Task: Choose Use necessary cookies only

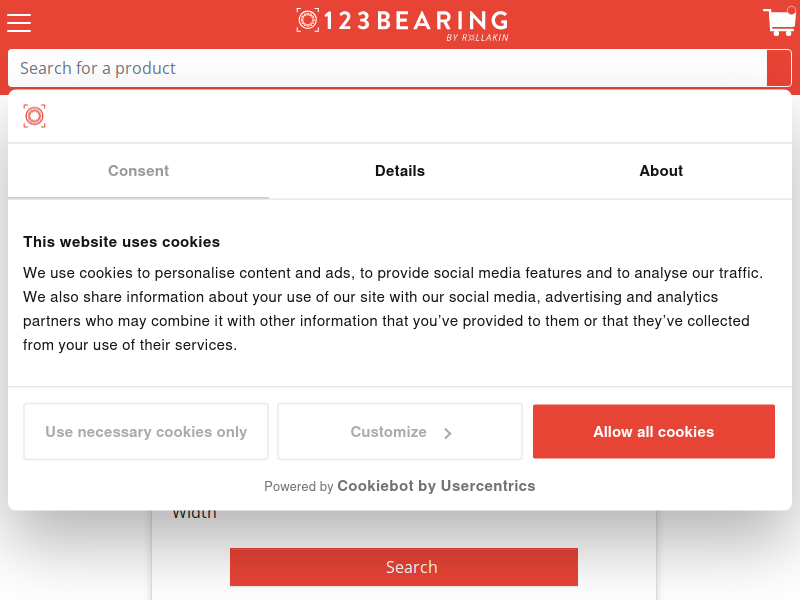Action: [x=146, y=432]
